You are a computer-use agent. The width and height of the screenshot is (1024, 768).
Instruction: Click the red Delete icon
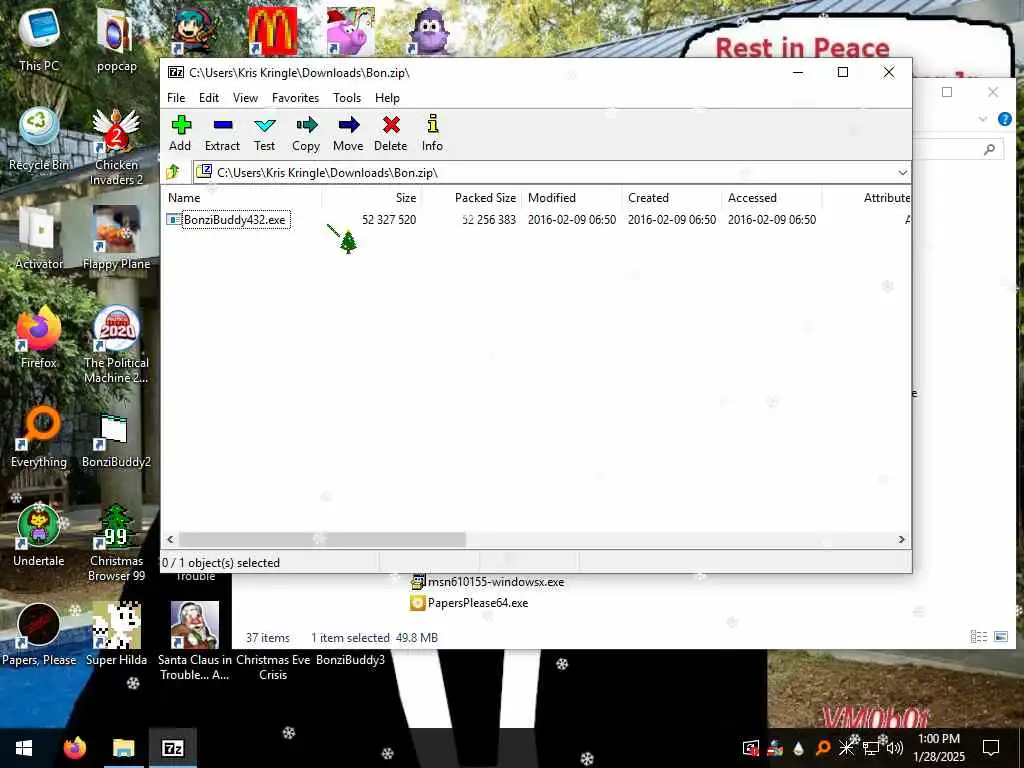pyautogui.click(x=391, y=133)
